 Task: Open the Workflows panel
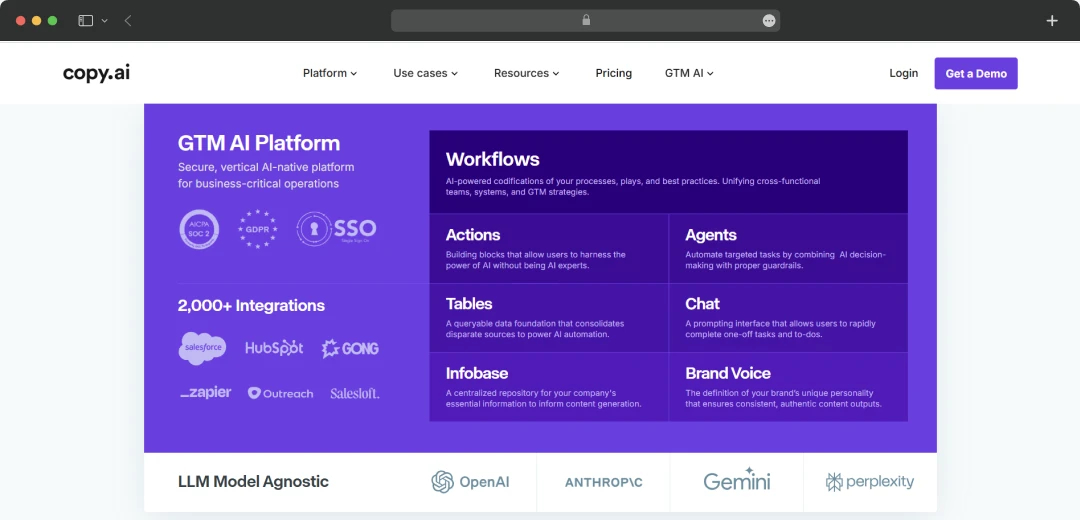point(668,171)
